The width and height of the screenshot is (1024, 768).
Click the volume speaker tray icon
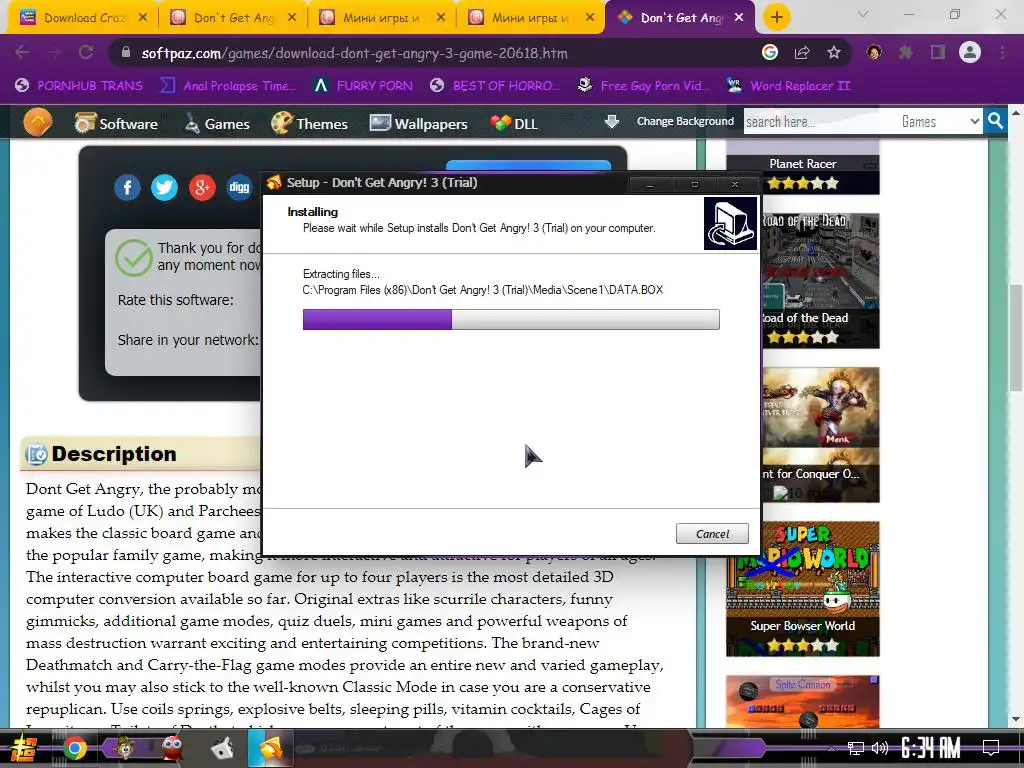coord(880,748)
